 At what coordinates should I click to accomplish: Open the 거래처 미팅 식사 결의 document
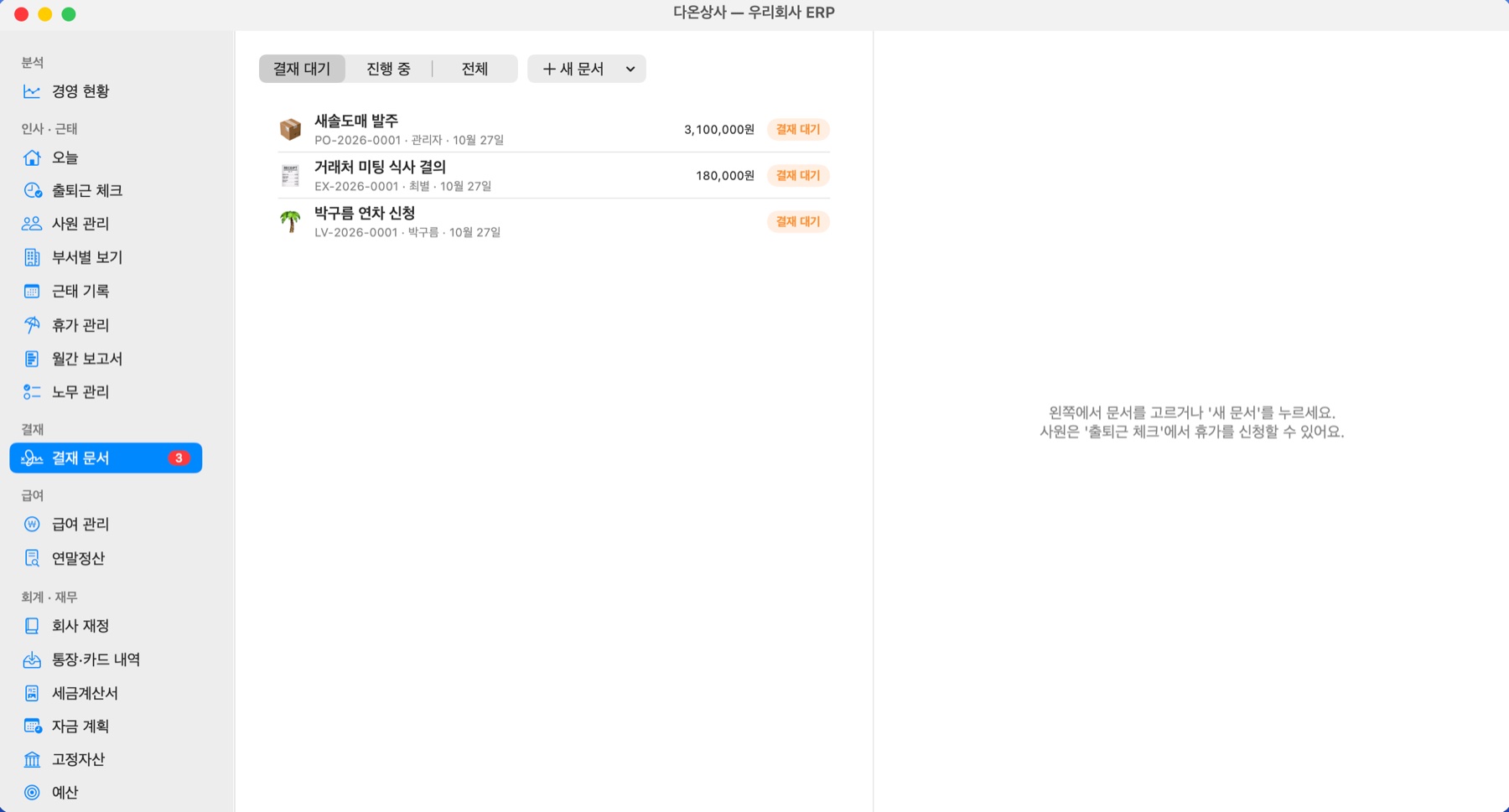point(554,175)
